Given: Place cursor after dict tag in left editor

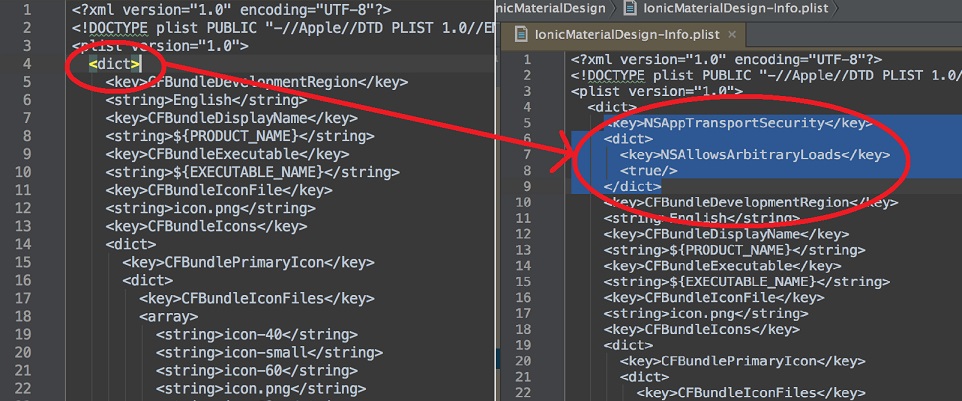Looking at the screenshot, I should (142, 64).
